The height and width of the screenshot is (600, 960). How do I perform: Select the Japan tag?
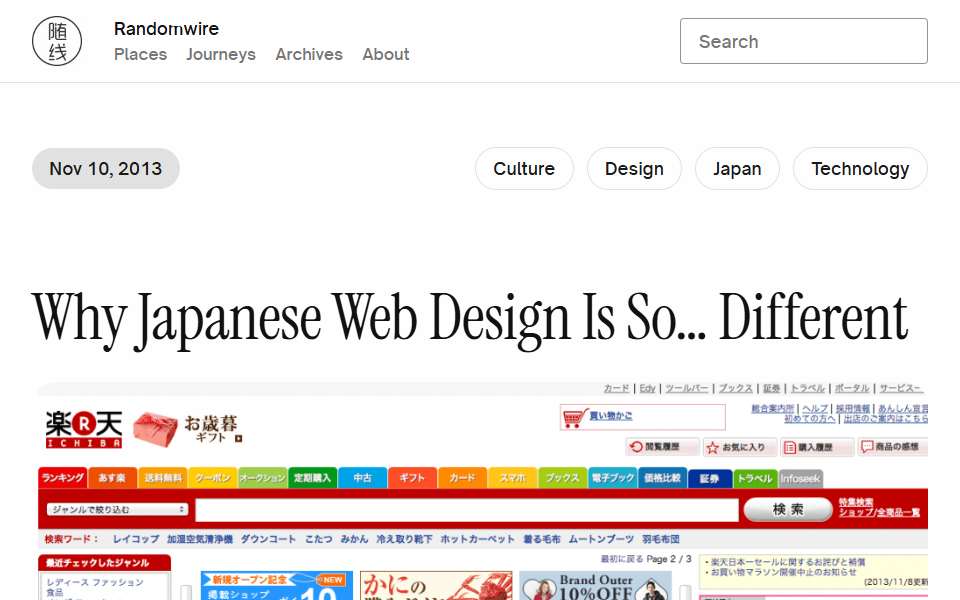737,168
